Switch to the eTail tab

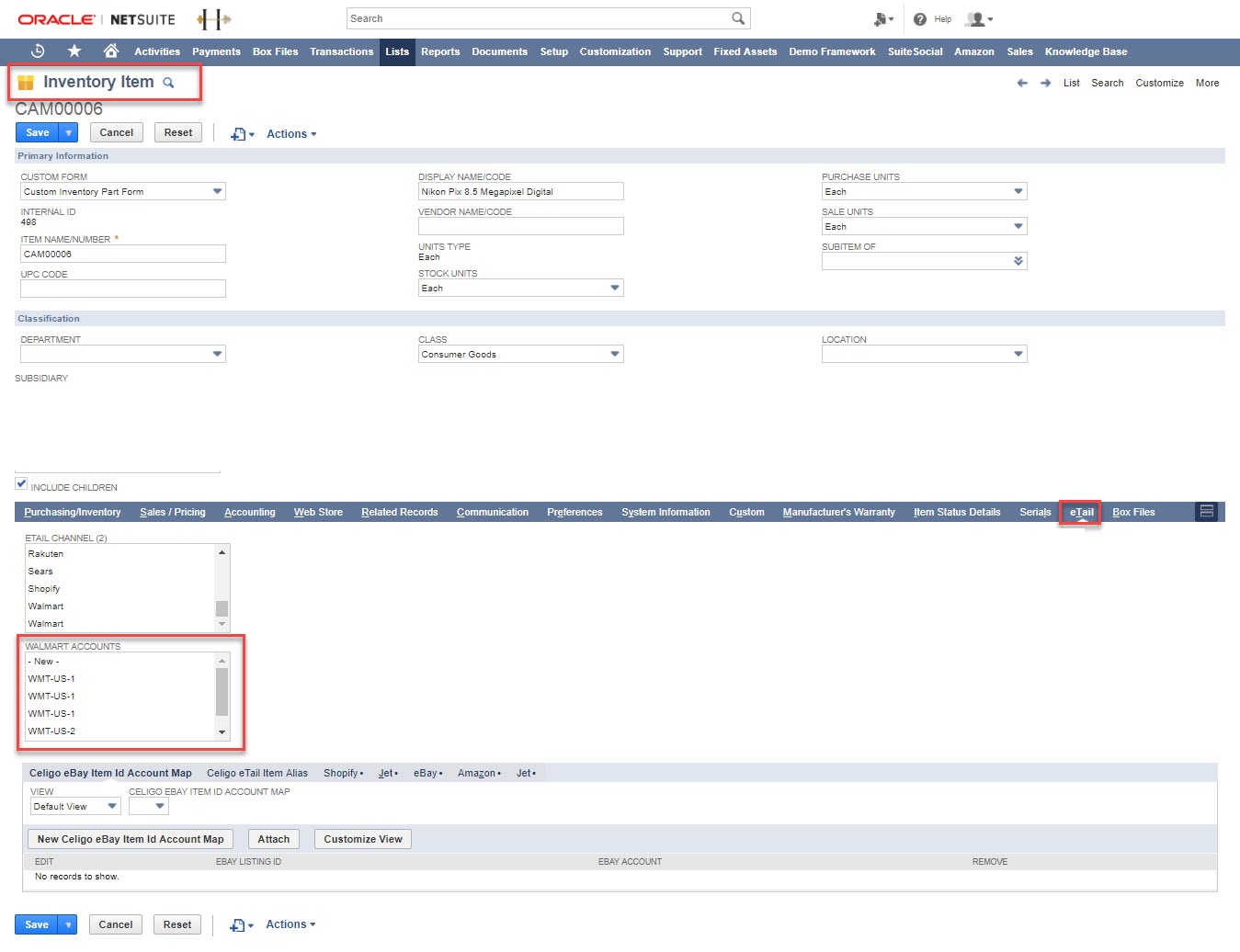[x=1081, y=512]
